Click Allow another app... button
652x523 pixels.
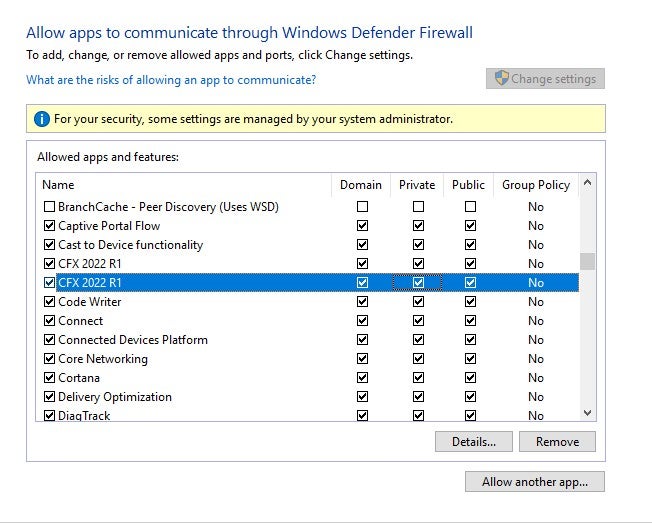click(535, 482)
